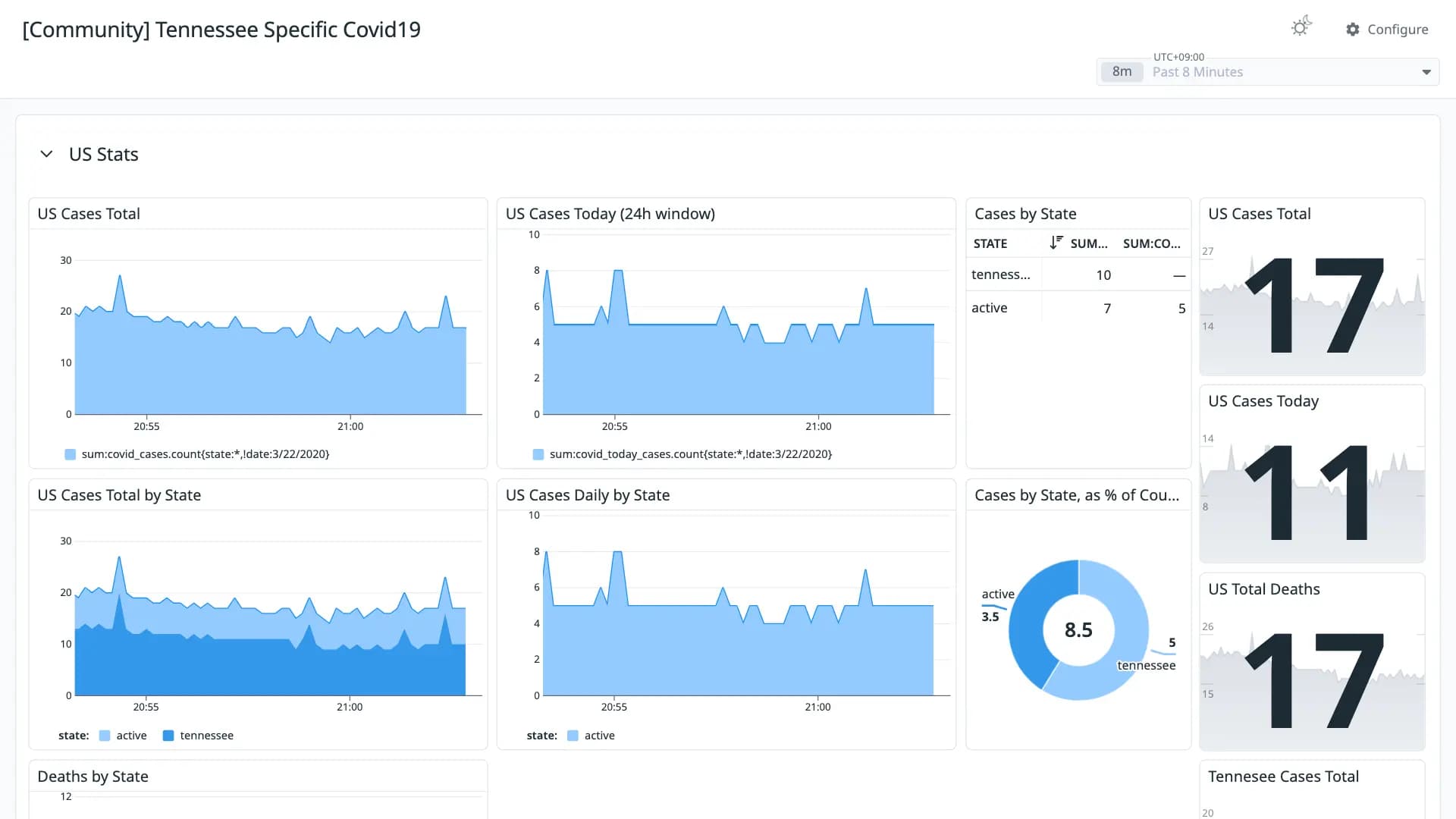Click Cases by State, as % of Cou... title
The width and height of the screenshot is (1456, 819).
tap(1077, 495)
